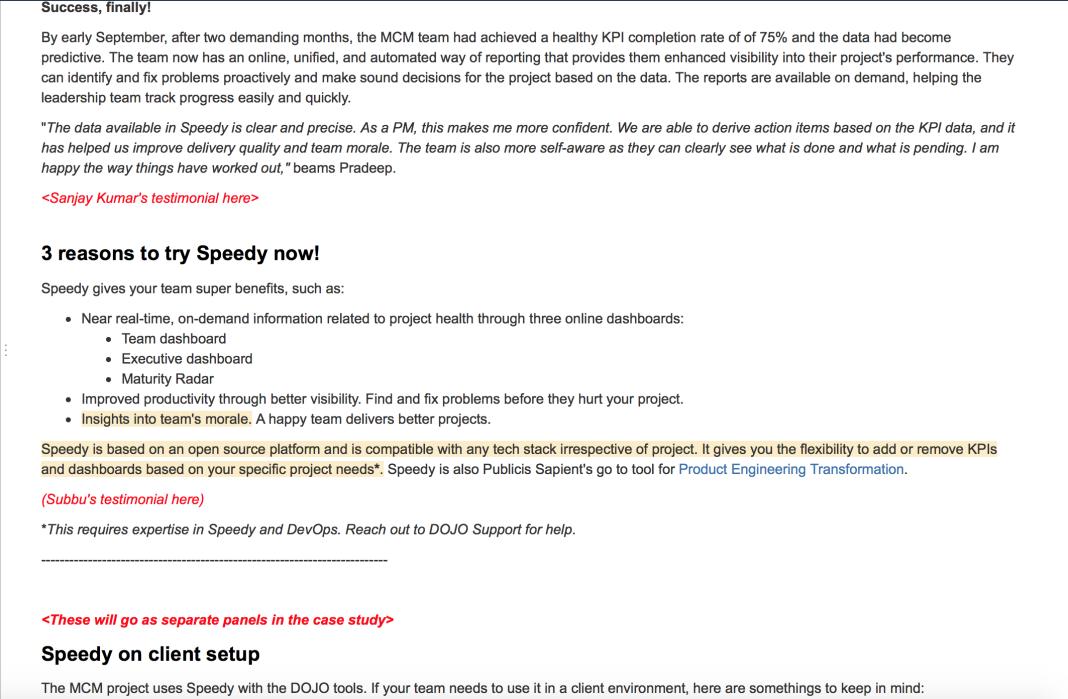The height and width of the screenshot is (699, 1068).
Task: Click highlighted 'Insights into team's morale' text
Action: coord(166,419)
